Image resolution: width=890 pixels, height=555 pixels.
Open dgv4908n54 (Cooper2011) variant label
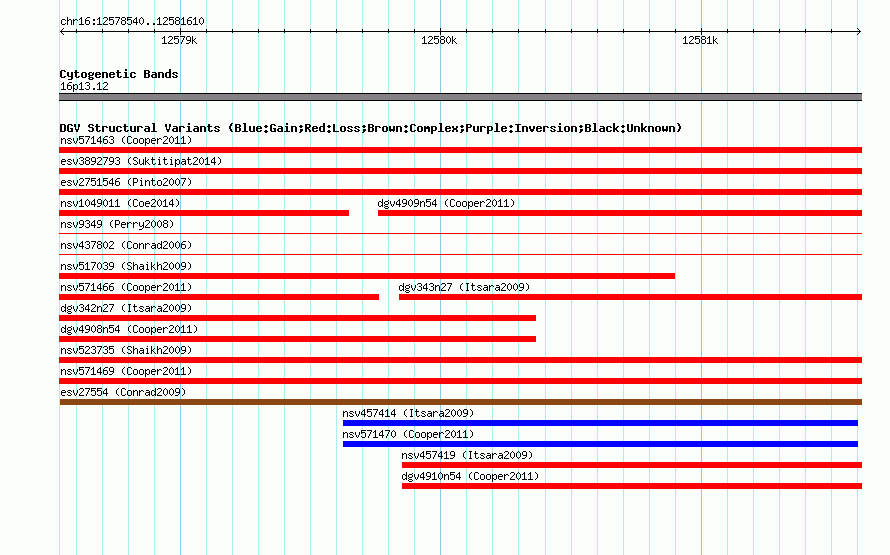tap(129, 329)
